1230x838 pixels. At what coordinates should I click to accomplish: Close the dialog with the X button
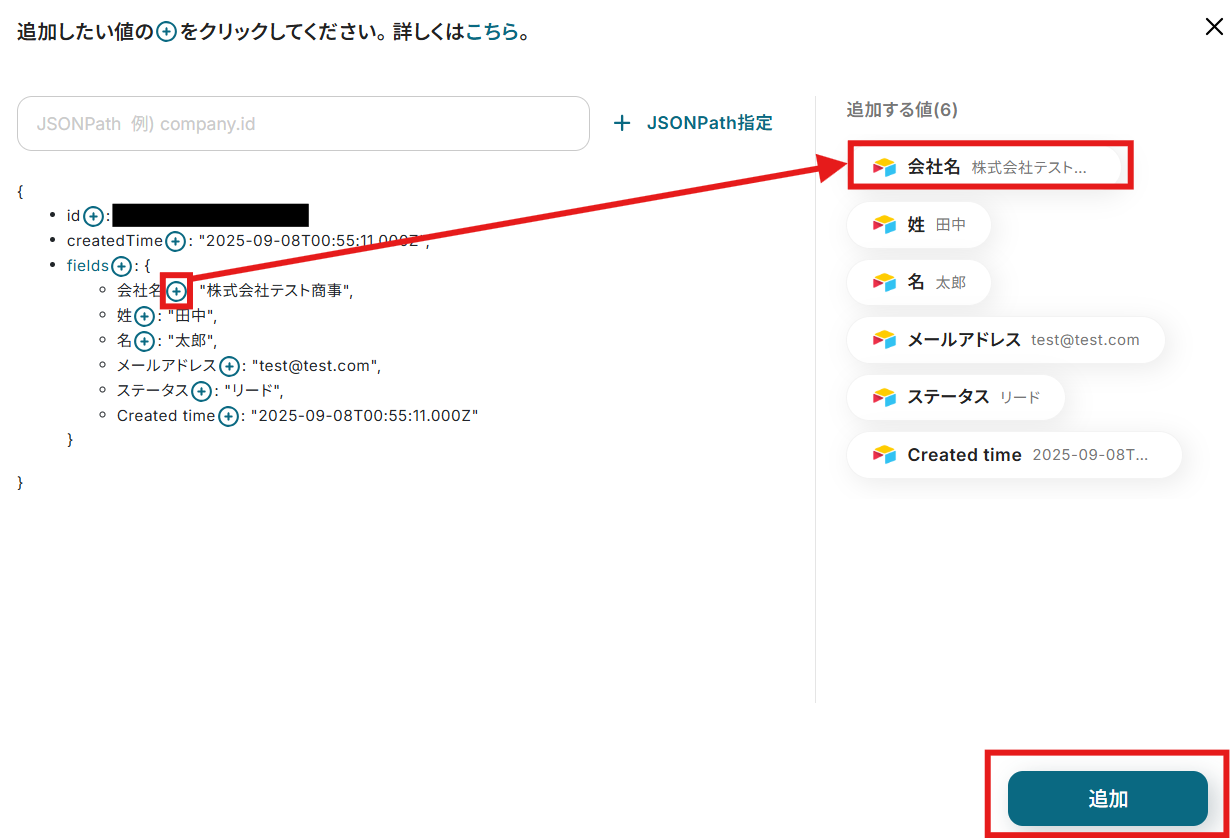1213,27
